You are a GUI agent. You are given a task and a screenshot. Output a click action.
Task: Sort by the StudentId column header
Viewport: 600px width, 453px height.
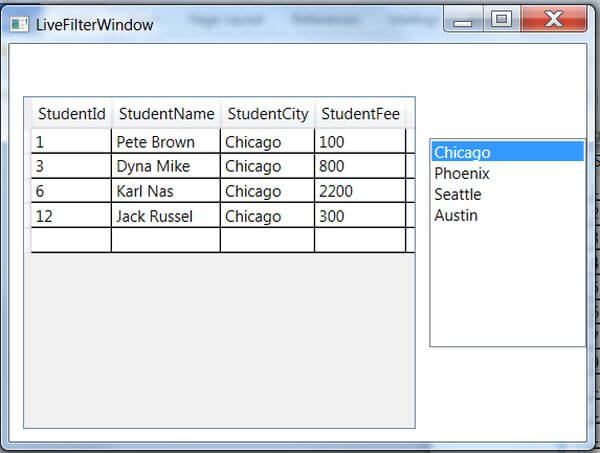click(x=72, y=114)
